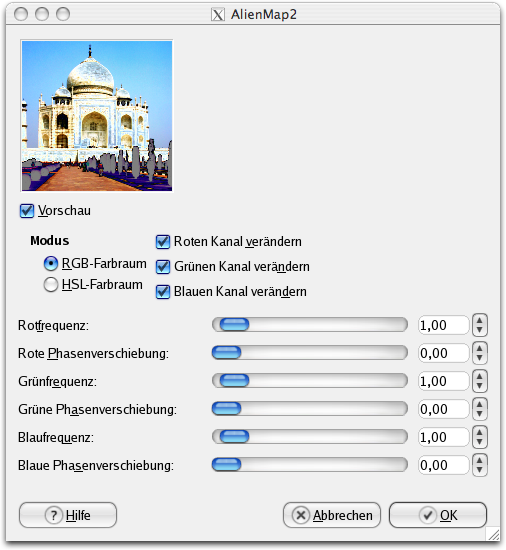Click the X11 icon in title bar

(x=218, y=15)
